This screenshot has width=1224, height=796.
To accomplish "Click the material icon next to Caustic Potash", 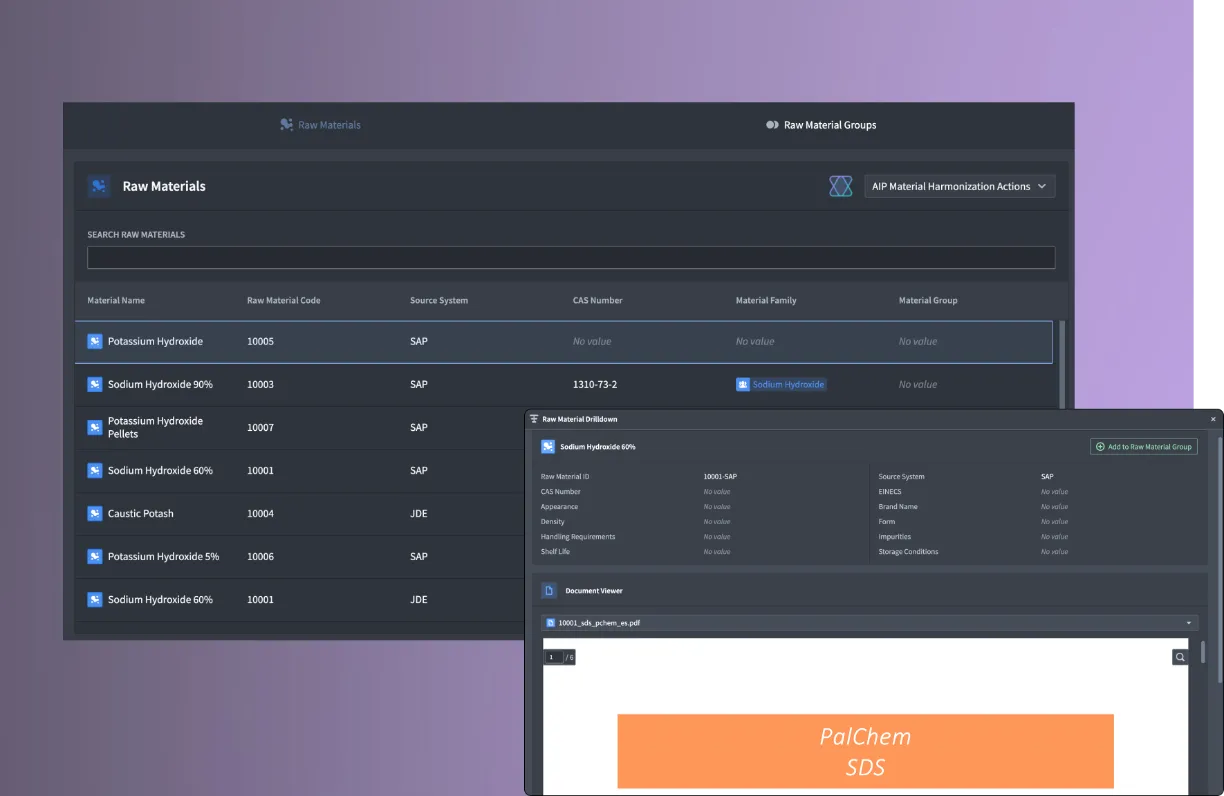I will (95, 513).
